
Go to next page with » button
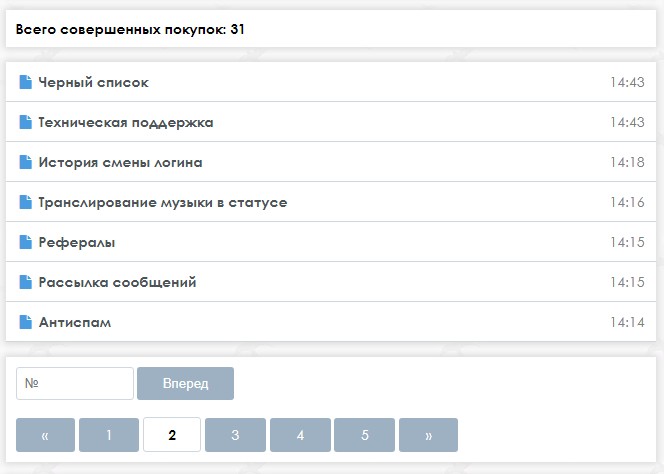coord(428,435)
